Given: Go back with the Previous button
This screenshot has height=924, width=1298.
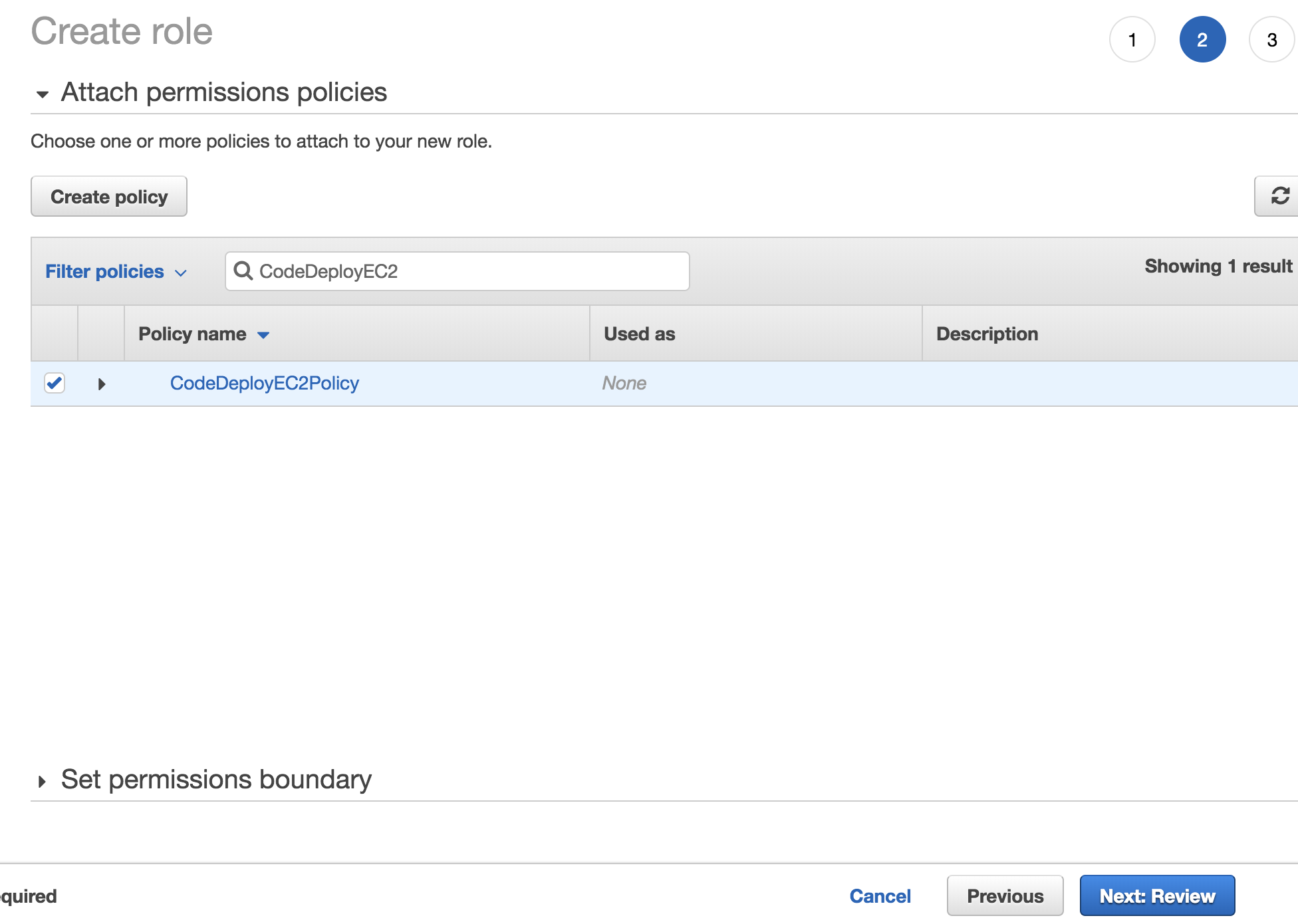Looking at the screenshot, I should coord(1004,895).
